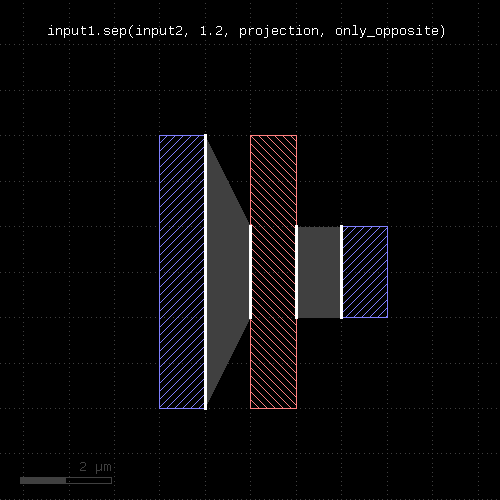Click short white edge on red rectangle's left
The height and width of the screenshot is (500, 500).
pyautogui.click(x=250, y=272)
